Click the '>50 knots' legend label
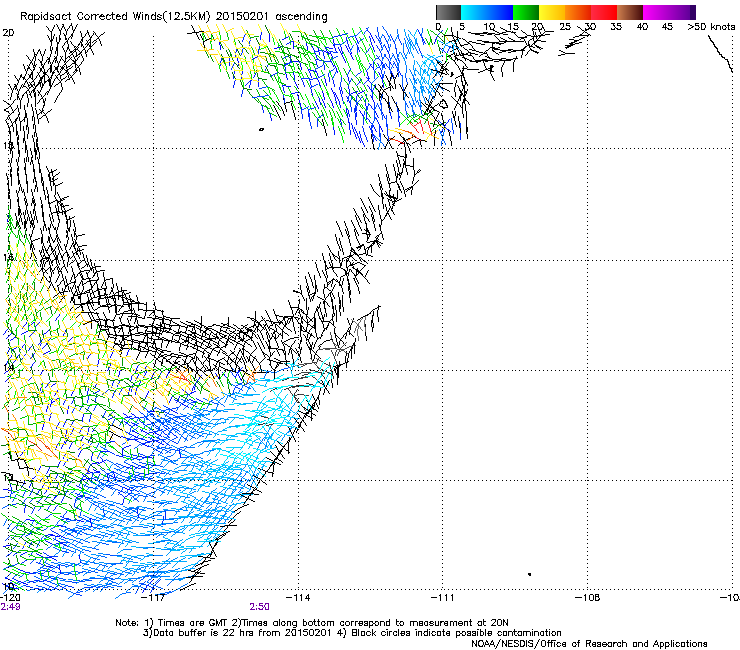 click(711, 27)
